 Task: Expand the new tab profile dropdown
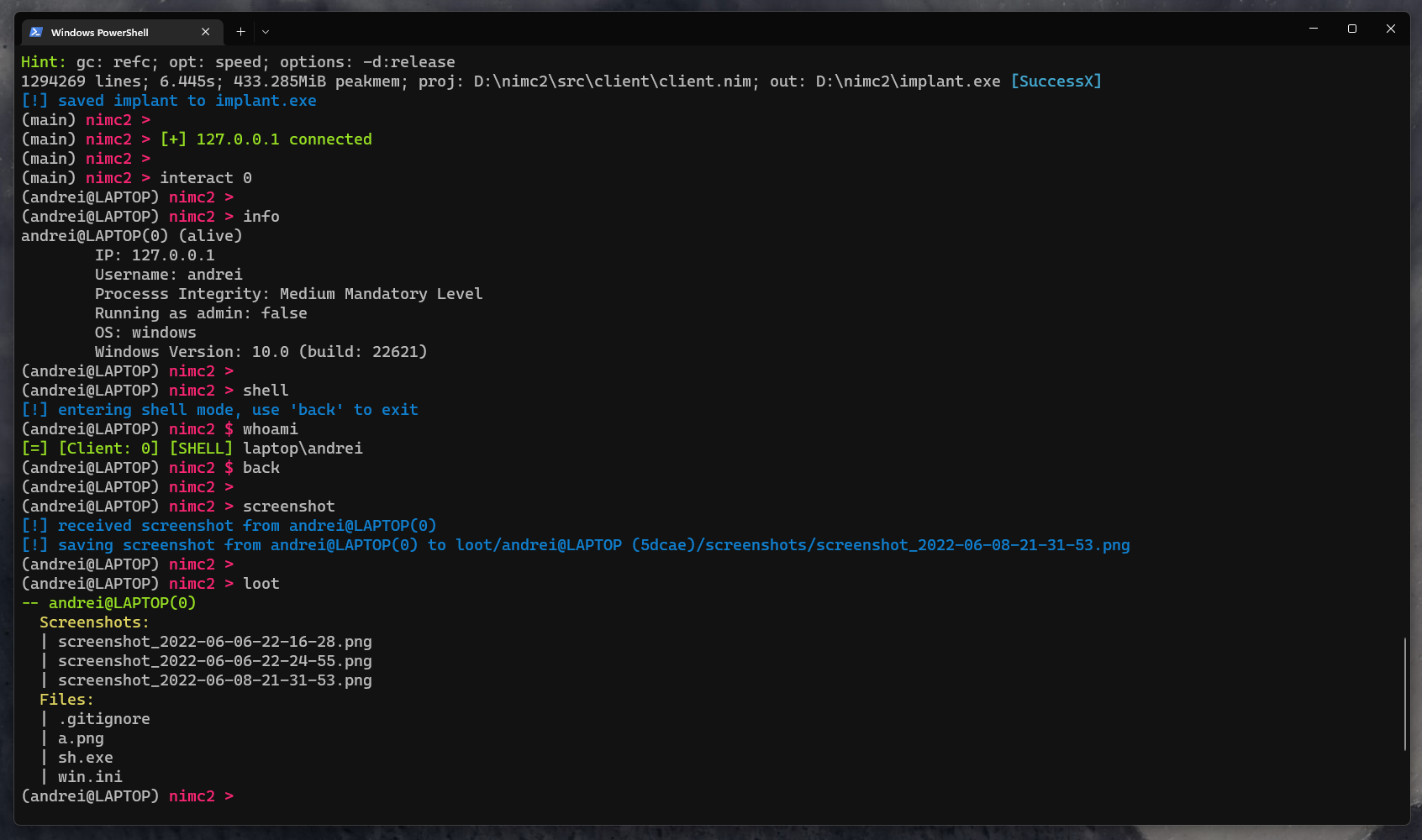click(266, 32)
